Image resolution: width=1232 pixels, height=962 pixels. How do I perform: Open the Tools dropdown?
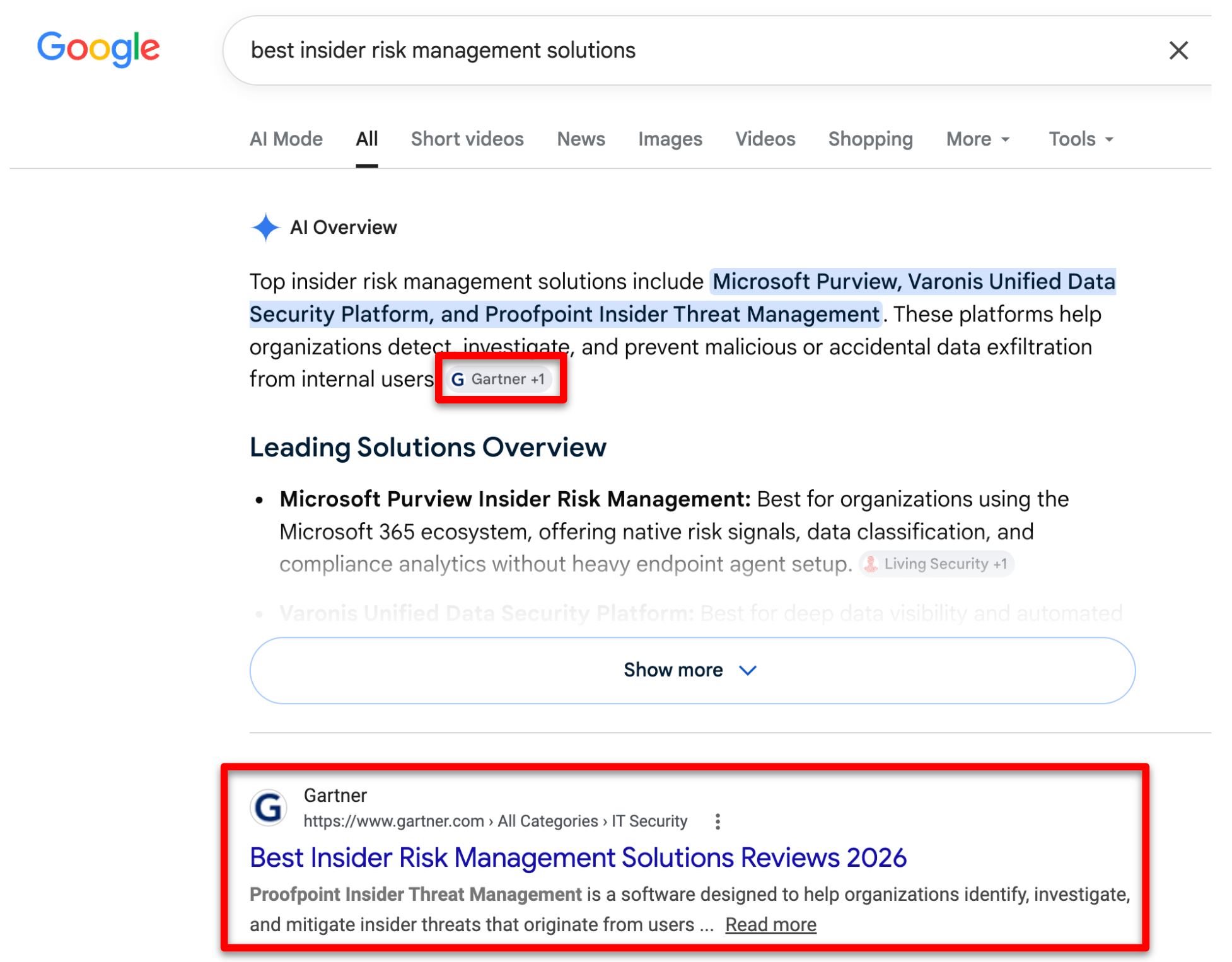click(x=1081, y=139)
